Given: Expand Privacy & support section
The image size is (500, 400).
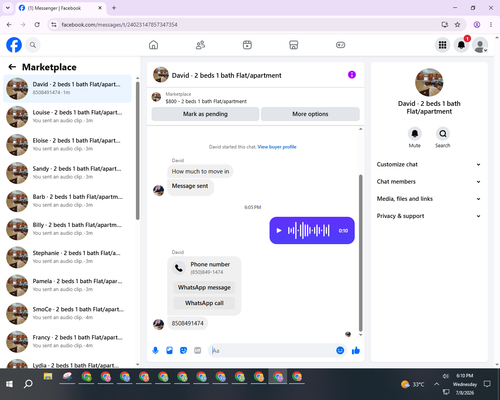Looking at the screenshot, I should point(429,216).
